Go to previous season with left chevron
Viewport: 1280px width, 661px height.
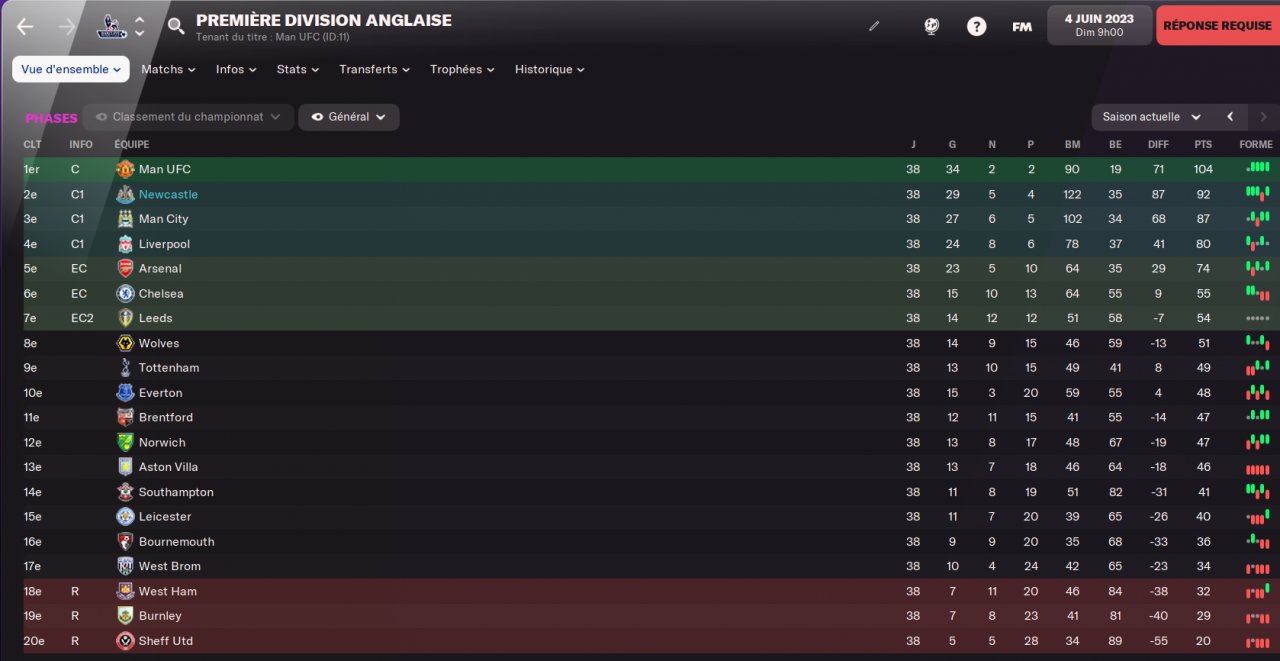coord(1230,117)
